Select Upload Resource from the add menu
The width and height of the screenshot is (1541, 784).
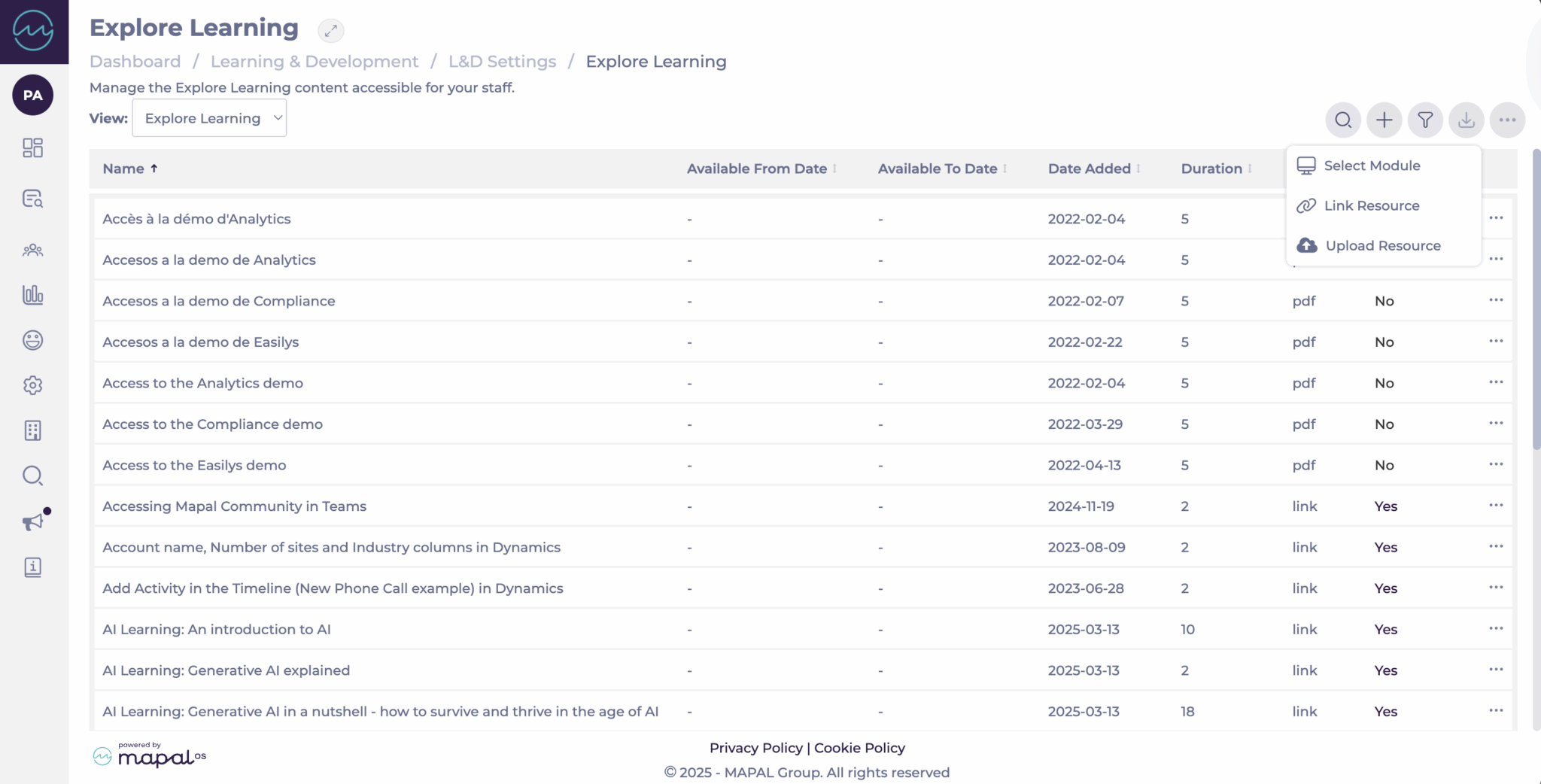click(x=1383, y=245)
